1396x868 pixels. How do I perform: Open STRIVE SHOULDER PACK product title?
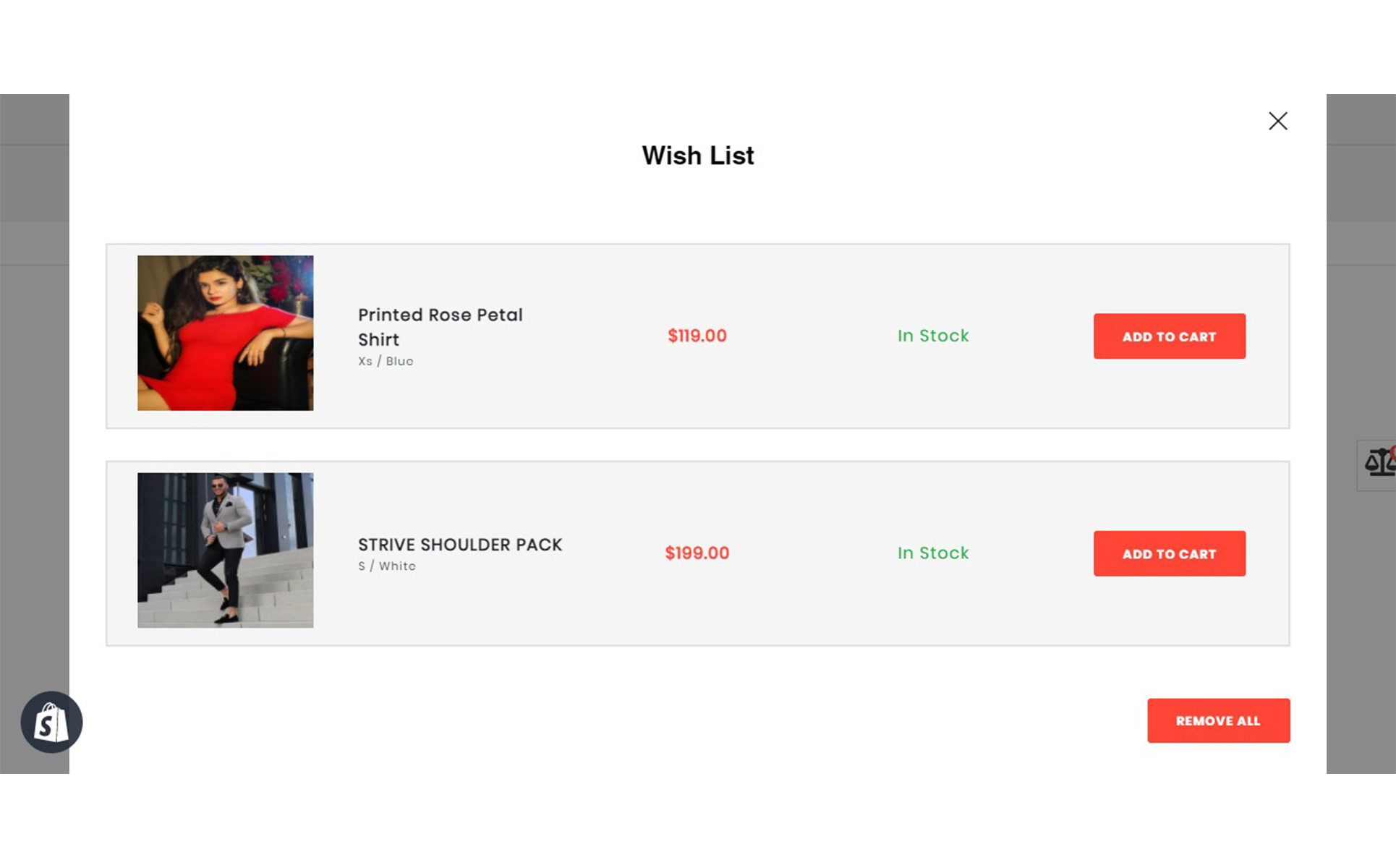460,545
